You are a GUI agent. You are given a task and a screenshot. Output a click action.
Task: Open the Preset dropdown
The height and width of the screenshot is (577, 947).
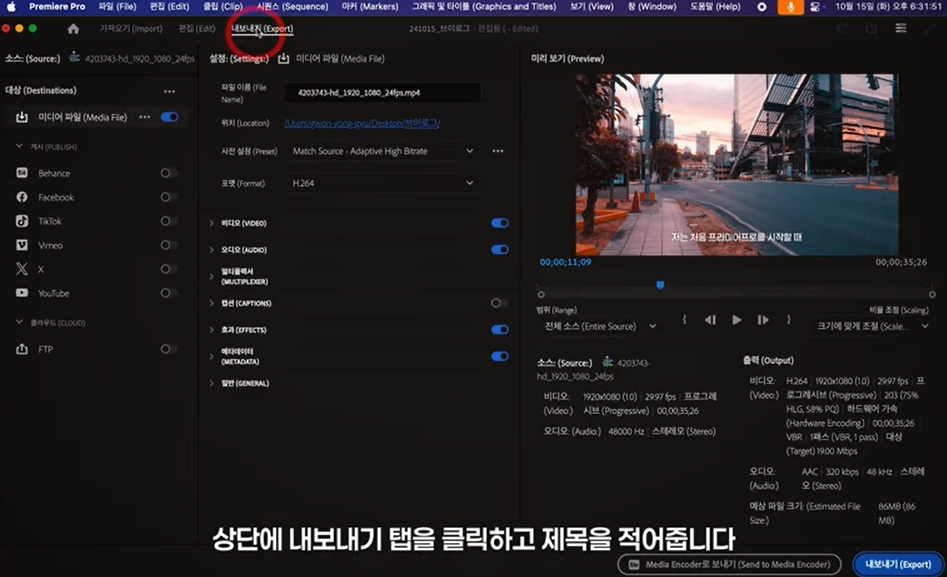click(x=383, y=151)
